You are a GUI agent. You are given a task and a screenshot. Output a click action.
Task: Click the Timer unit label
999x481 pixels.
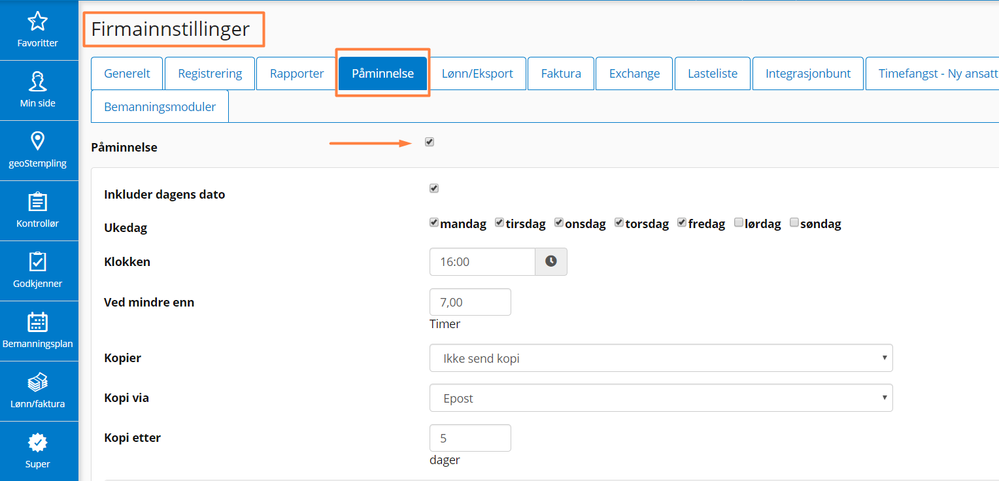click(445, 324)
